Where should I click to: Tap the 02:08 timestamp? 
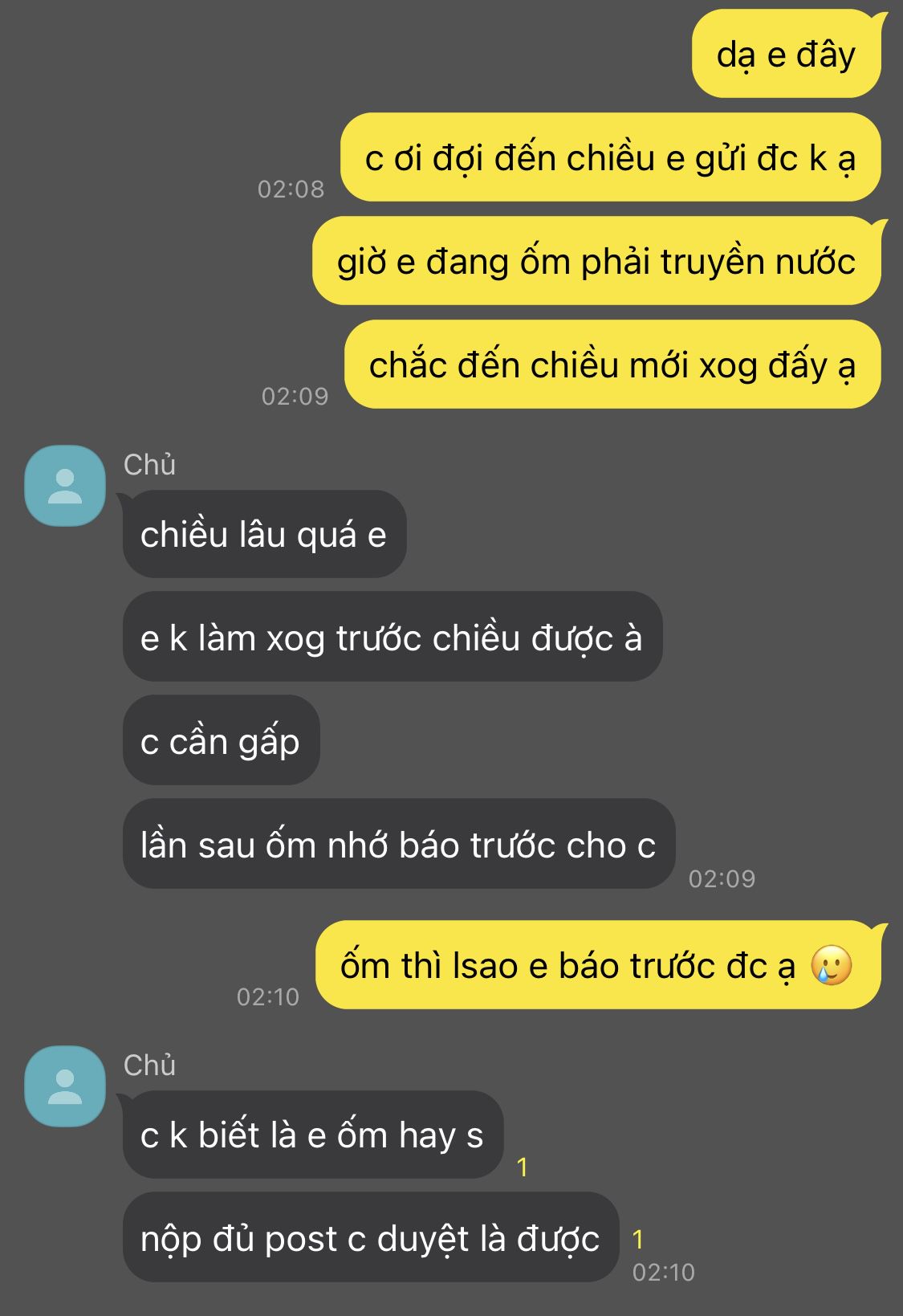[291, 189]
